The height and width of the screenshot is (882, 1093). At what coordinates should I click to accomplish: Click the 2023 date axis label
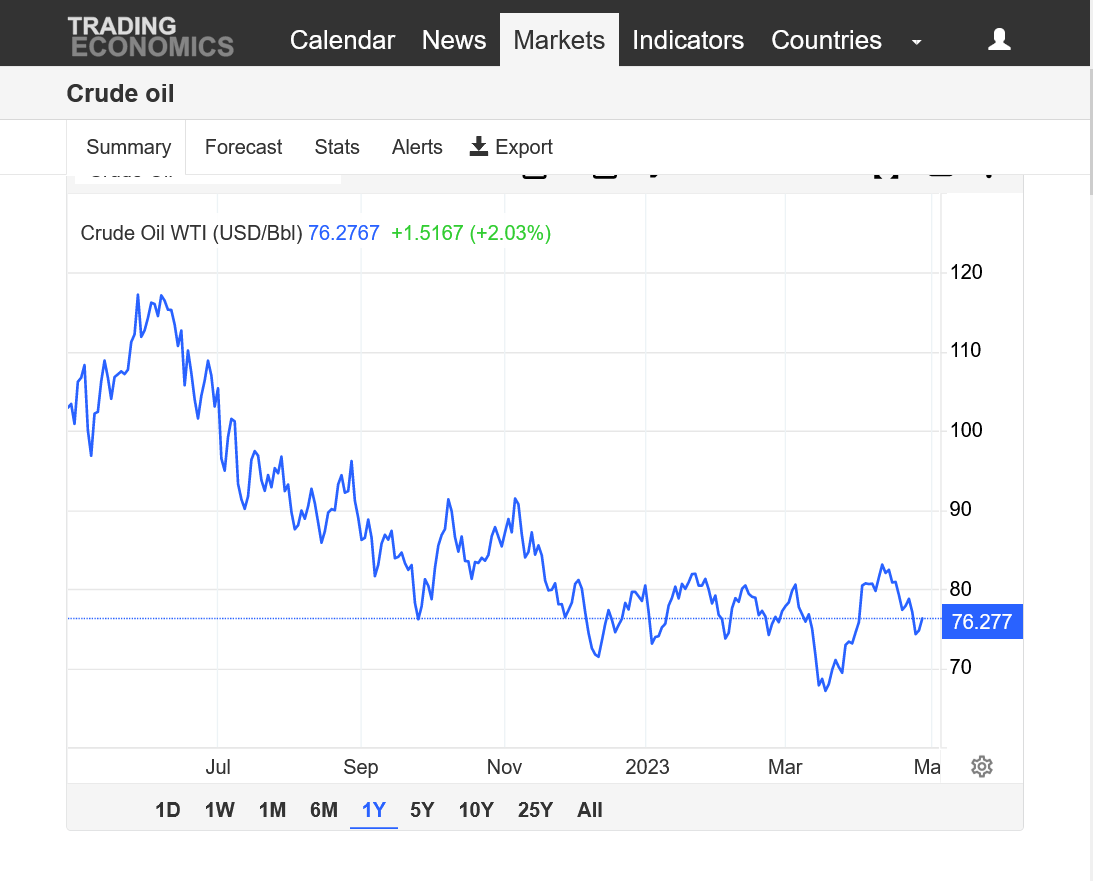coord(647,767)
